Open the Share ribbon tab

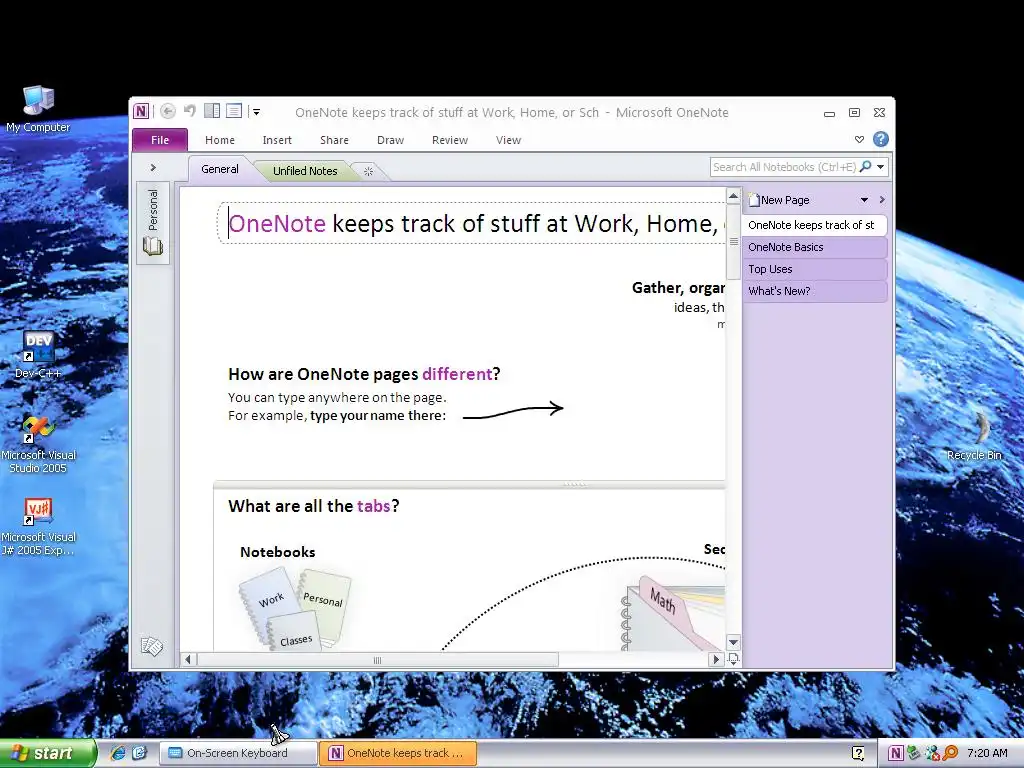coord(334,140)
